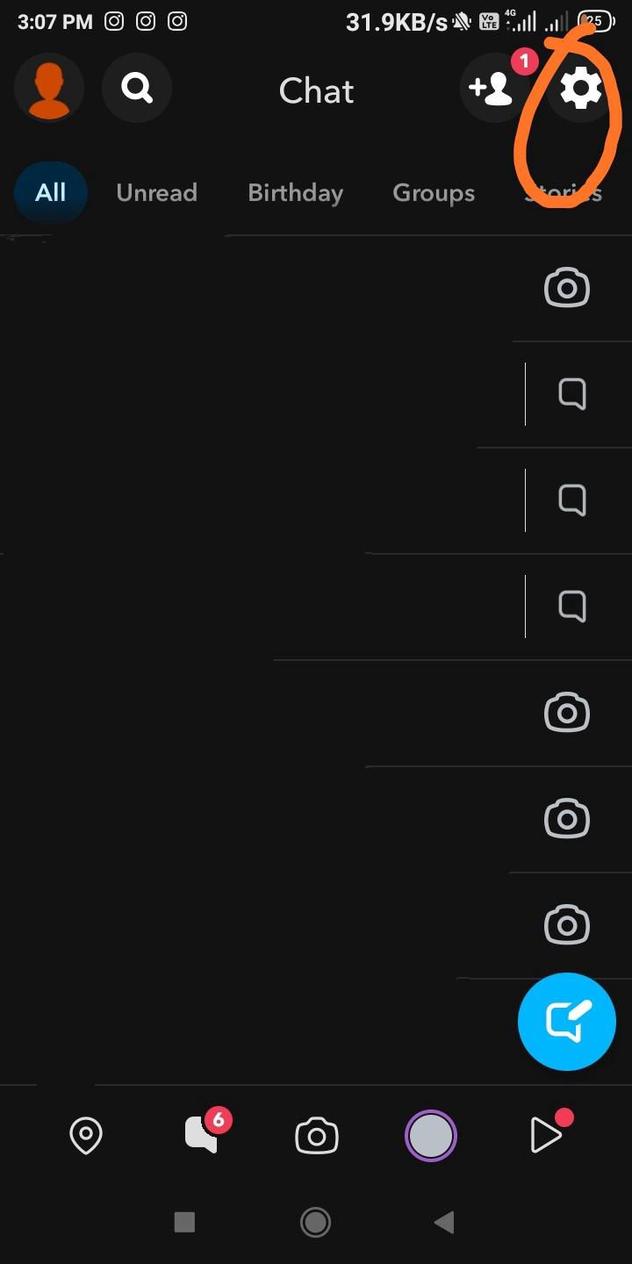Image resolution: width=632 pixels, height=1264 pixels.
Task: Open Memories via the purple circle
Action: tap(430, 1135)
